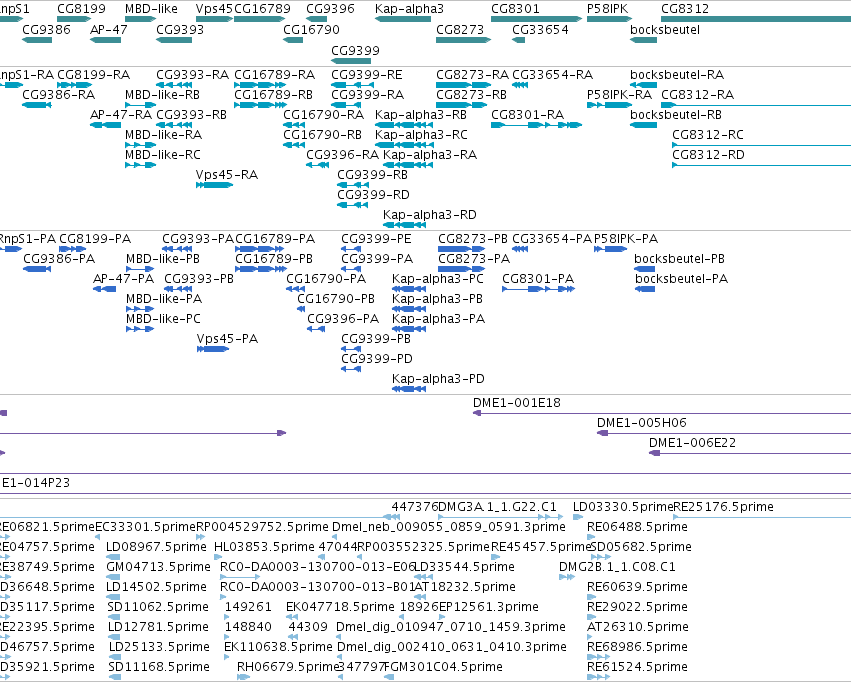Open transcript CG9396-RA

point(342,155)
